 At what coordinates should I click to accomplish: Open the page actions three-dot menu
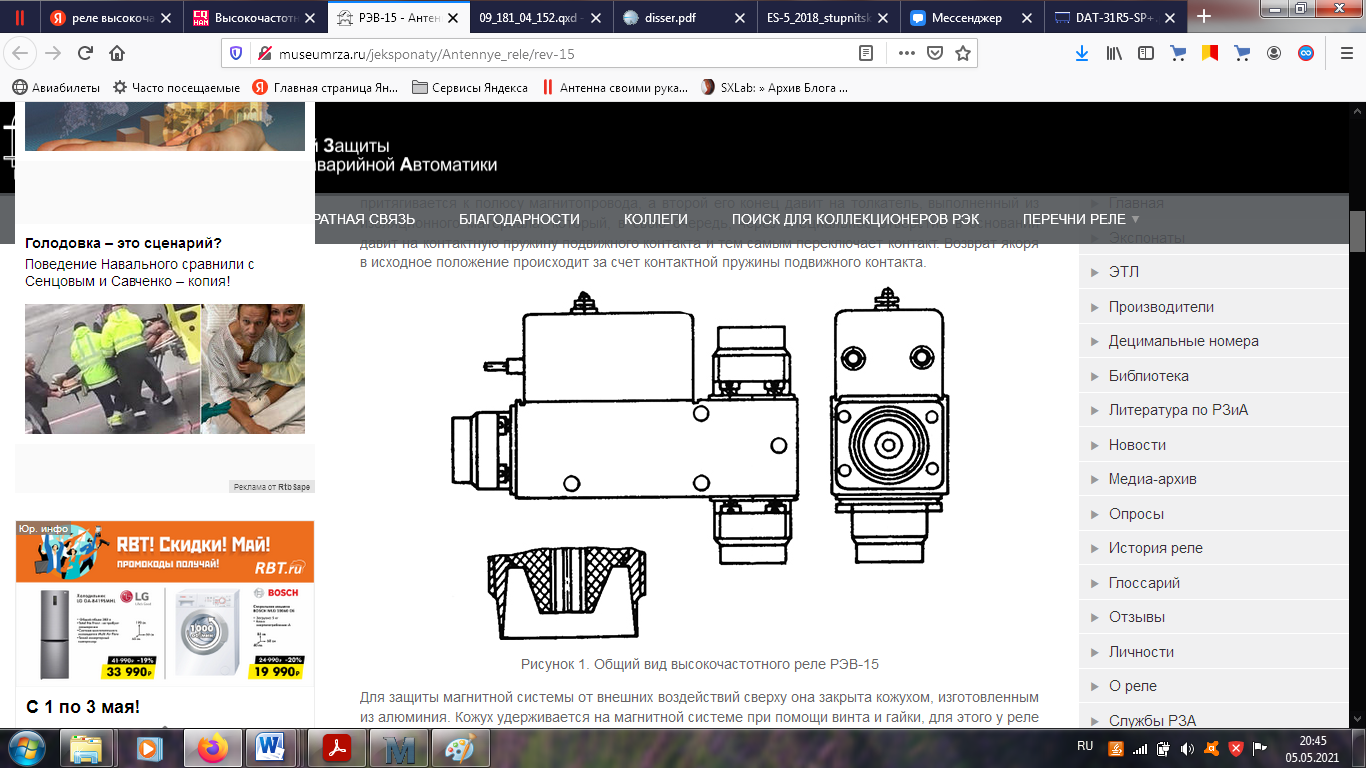907,54
